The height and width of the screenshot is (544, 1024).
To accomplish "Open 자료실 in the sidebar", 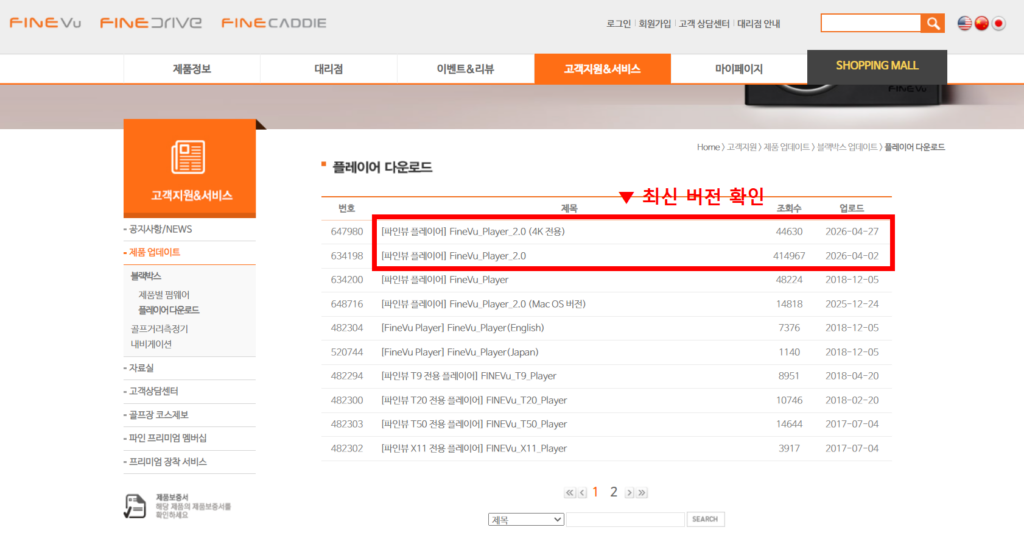I will pos(141,368).
